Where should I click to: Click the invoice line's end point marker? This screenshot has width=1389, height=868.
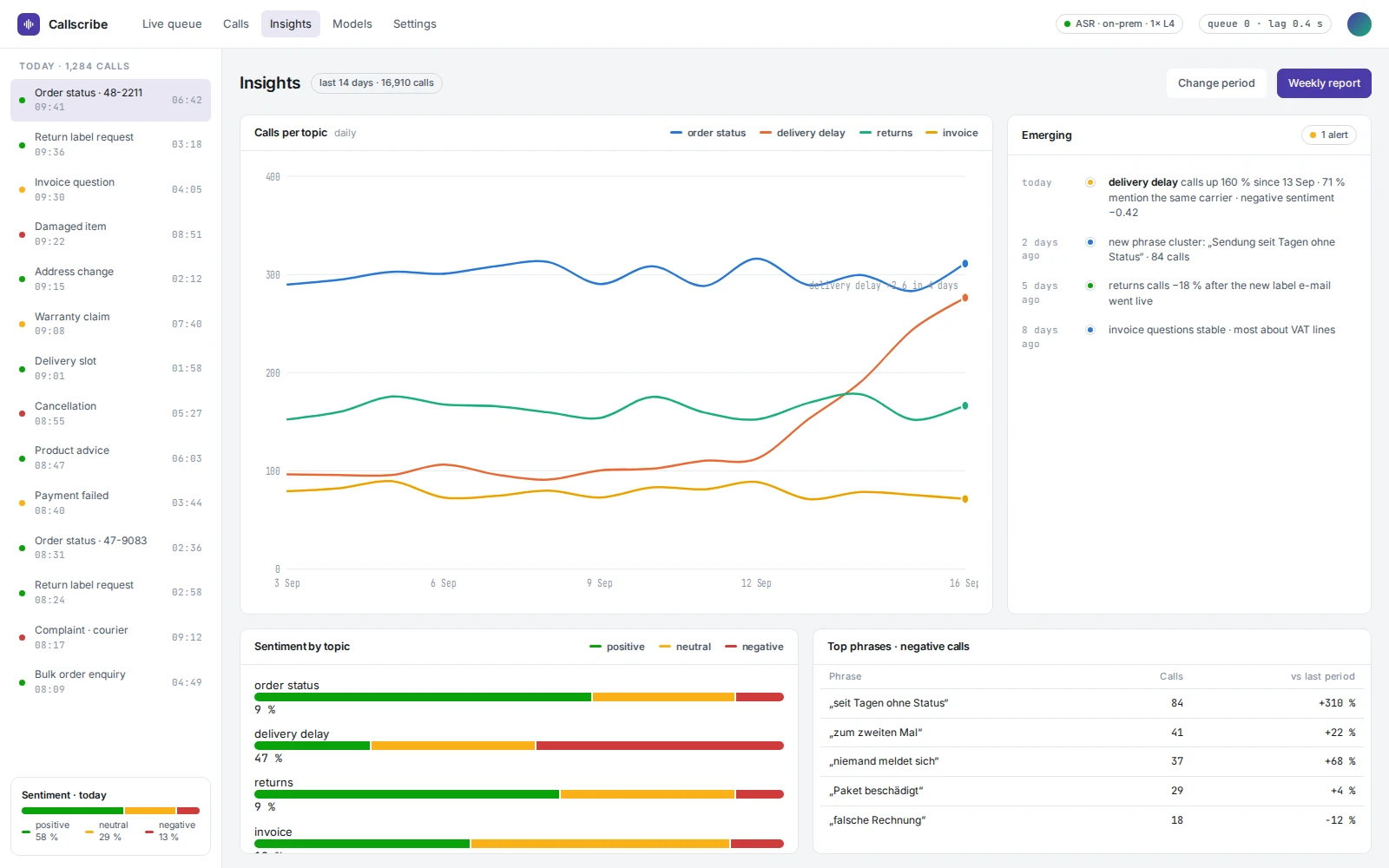(964, 499)
